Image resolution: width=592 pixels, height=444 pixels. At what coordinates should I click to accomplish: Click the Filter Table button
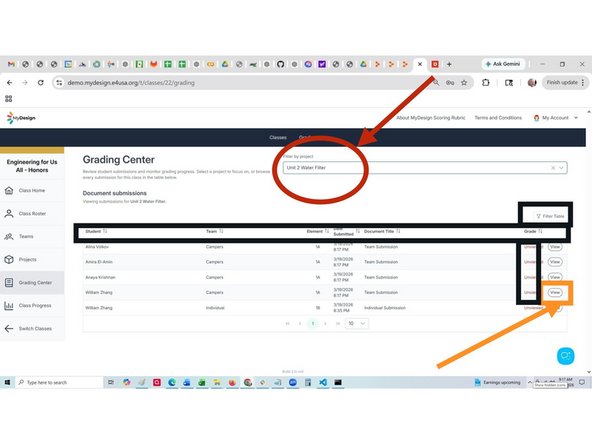550,216
